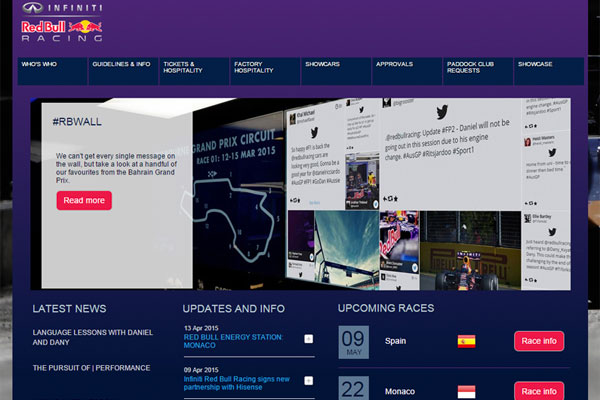Click the Spain flag icon
This screenshot has height=400, width=600.
[x=466, y=341]
